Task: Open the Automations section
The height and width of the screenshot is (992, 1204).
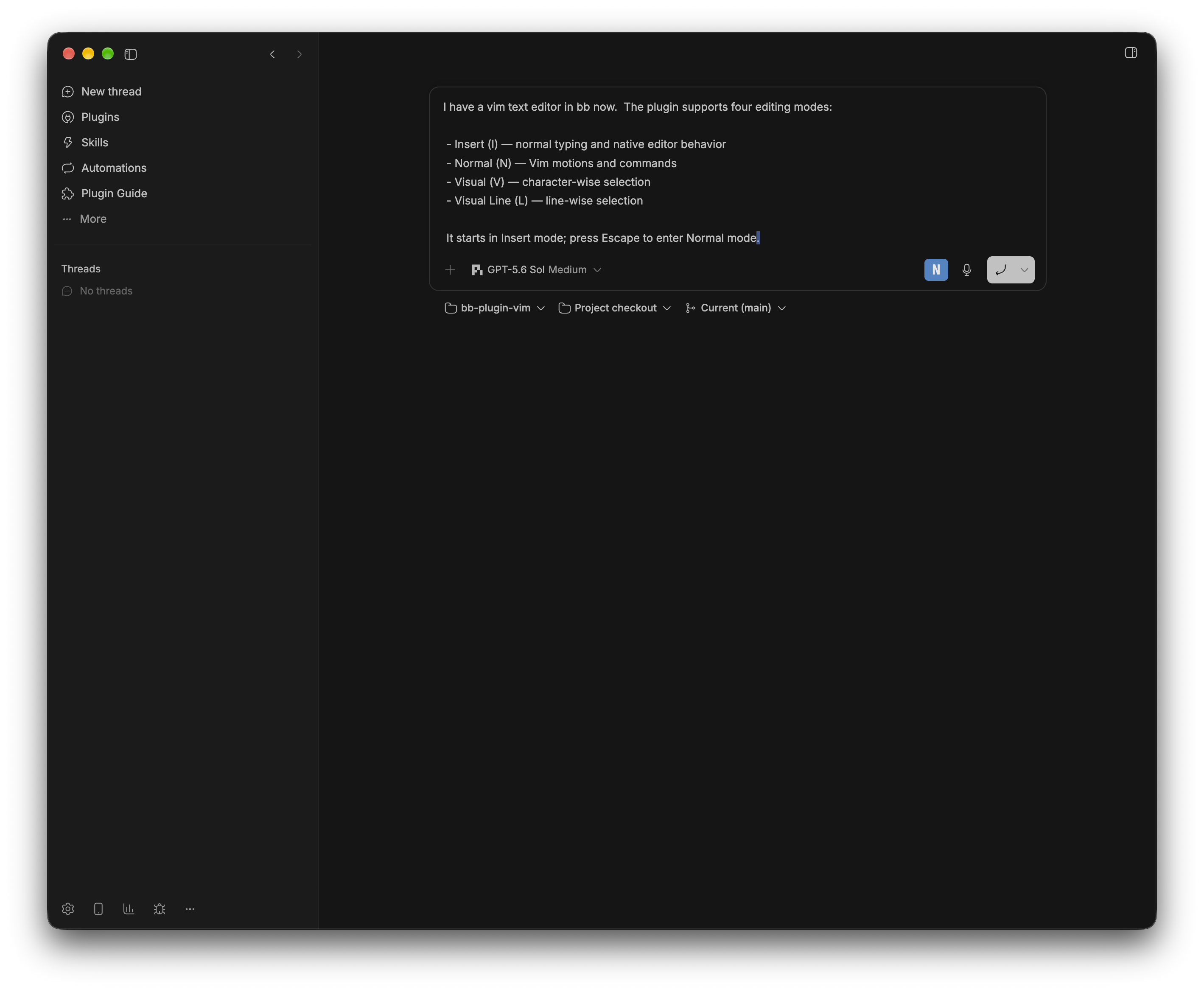Action: coord(104,168)
